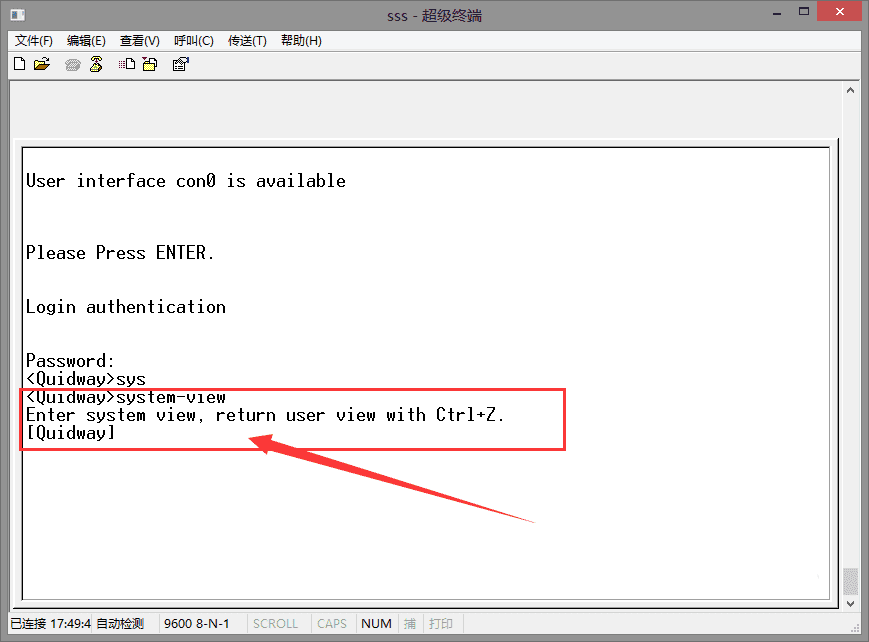Click the 'Enter system view, return user view' line
This screenshot has width=869, height=642.
click(x=265, y=415)
